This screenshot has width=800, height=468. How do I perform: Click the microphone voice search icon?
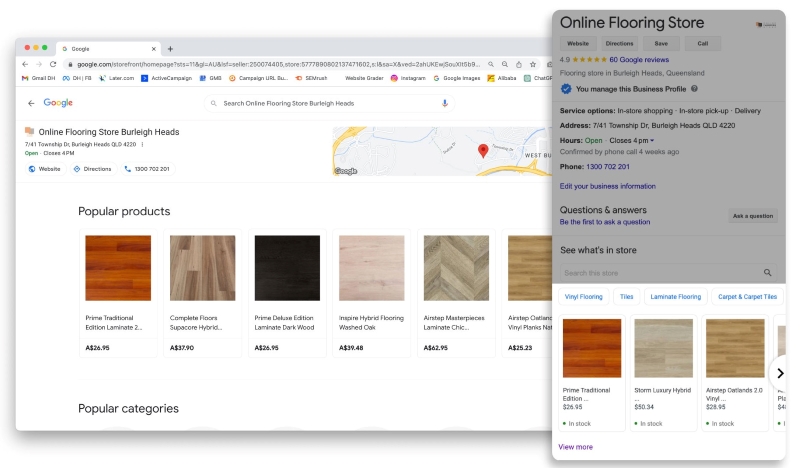pyautogui.click(x=444, y=103)
